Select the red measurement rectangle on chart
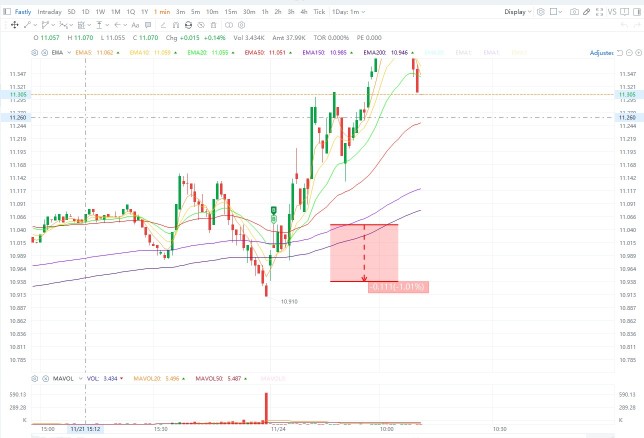Viewport: 644px width, 438px height. click(364, 253)
